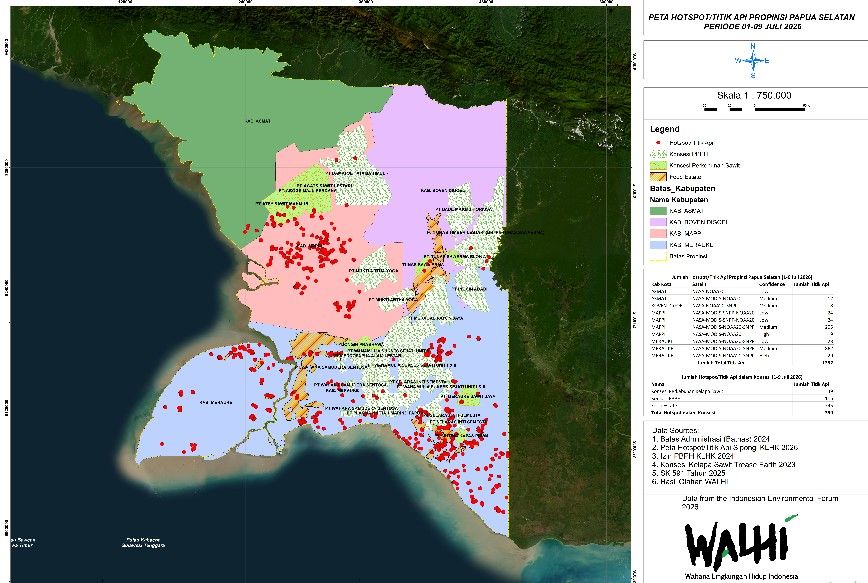
Task: Click the hotspot summary table
Action: pos(742,319)
